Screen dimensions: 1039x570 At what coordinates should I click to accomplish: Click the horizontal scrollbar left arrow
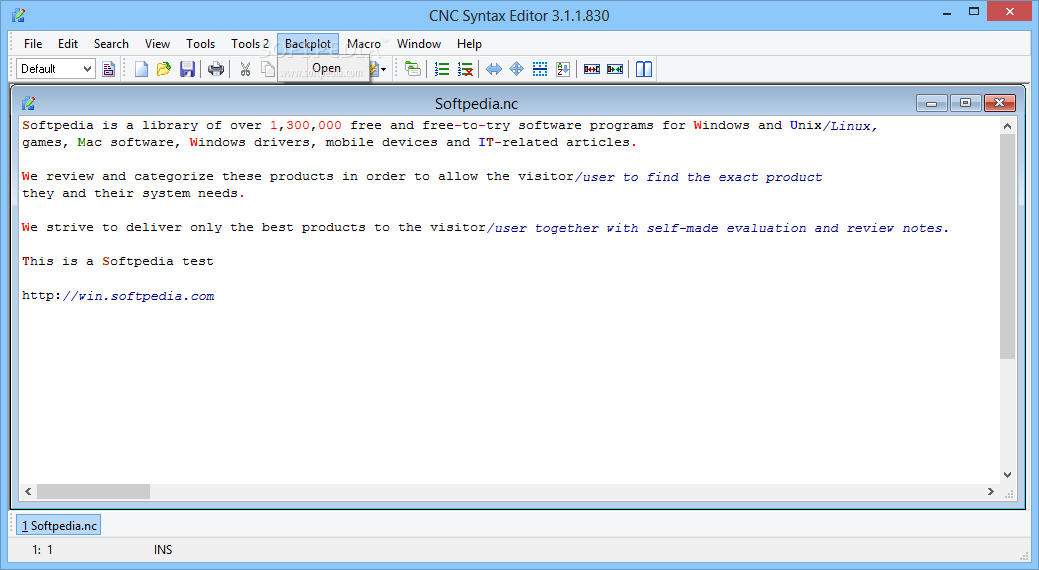click(x=28, y=491)
